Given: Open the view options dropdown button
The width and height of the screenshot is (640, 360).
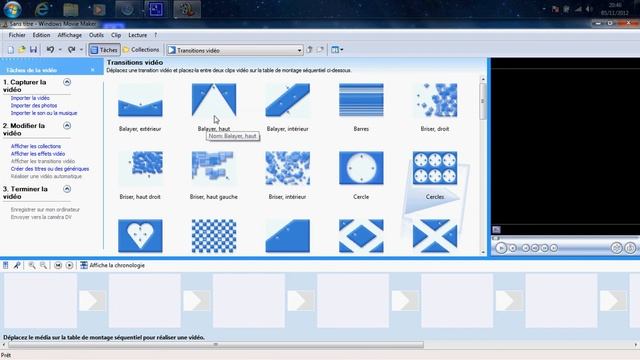Looking at the screenshot, I should pyautogui.click(x=337, y=50).
